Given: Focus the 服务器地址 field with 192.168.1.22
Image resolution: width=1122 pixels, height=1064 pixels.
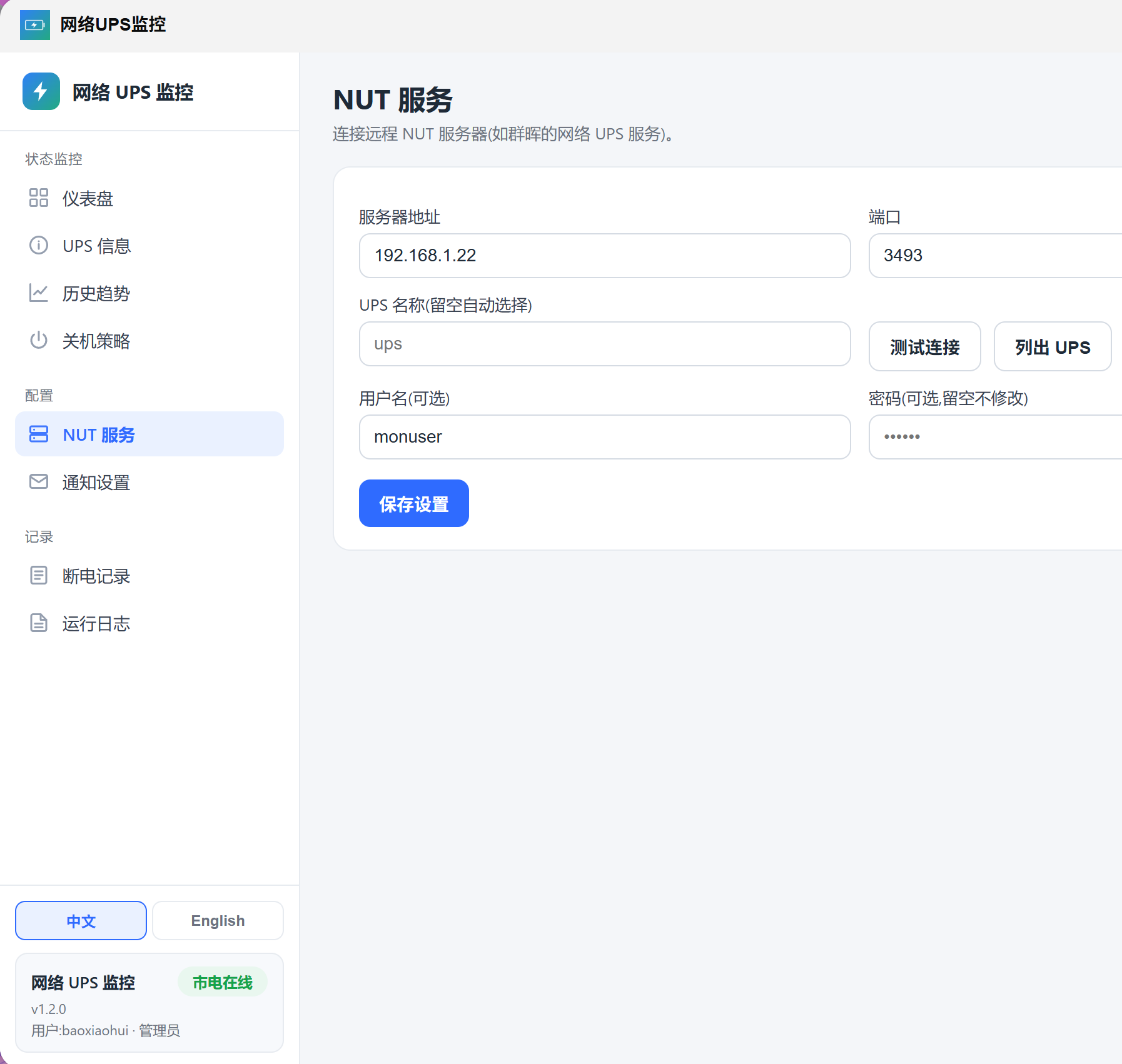Looking at the screenshot, I should click(605, 256).
